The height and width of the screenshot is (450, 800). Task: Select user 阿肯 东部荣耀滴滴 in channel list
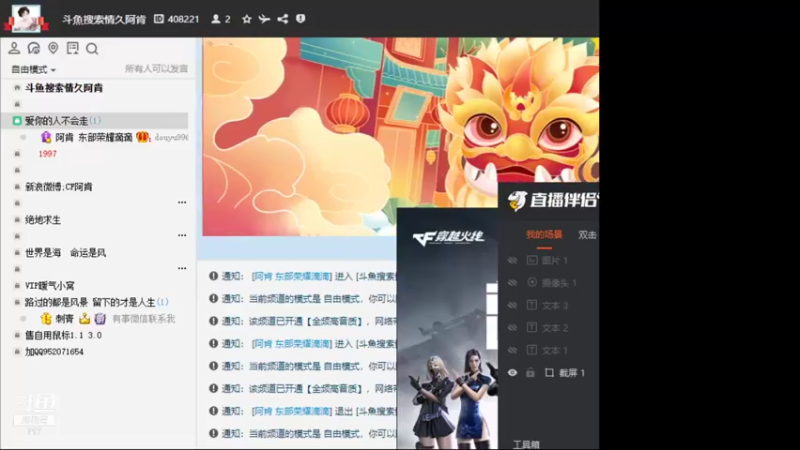click(94, 137)
